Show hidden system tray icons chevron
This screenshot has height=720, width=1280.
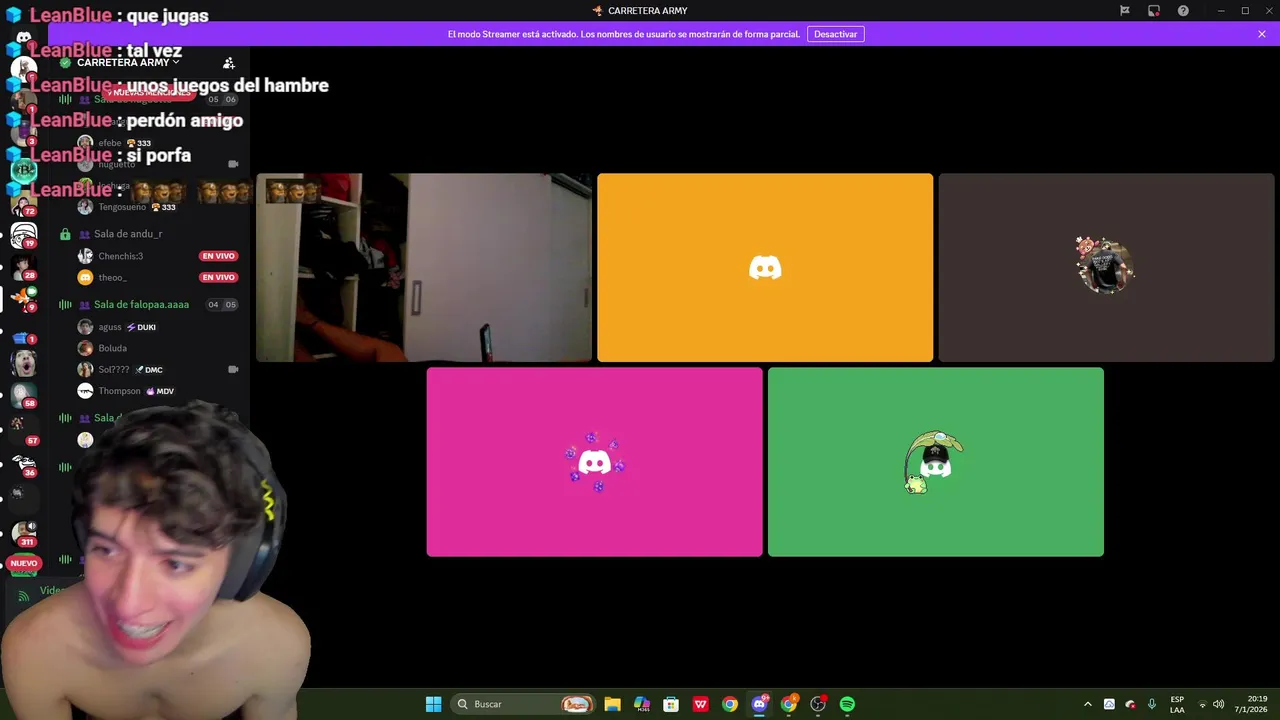tap(1088, 704)
